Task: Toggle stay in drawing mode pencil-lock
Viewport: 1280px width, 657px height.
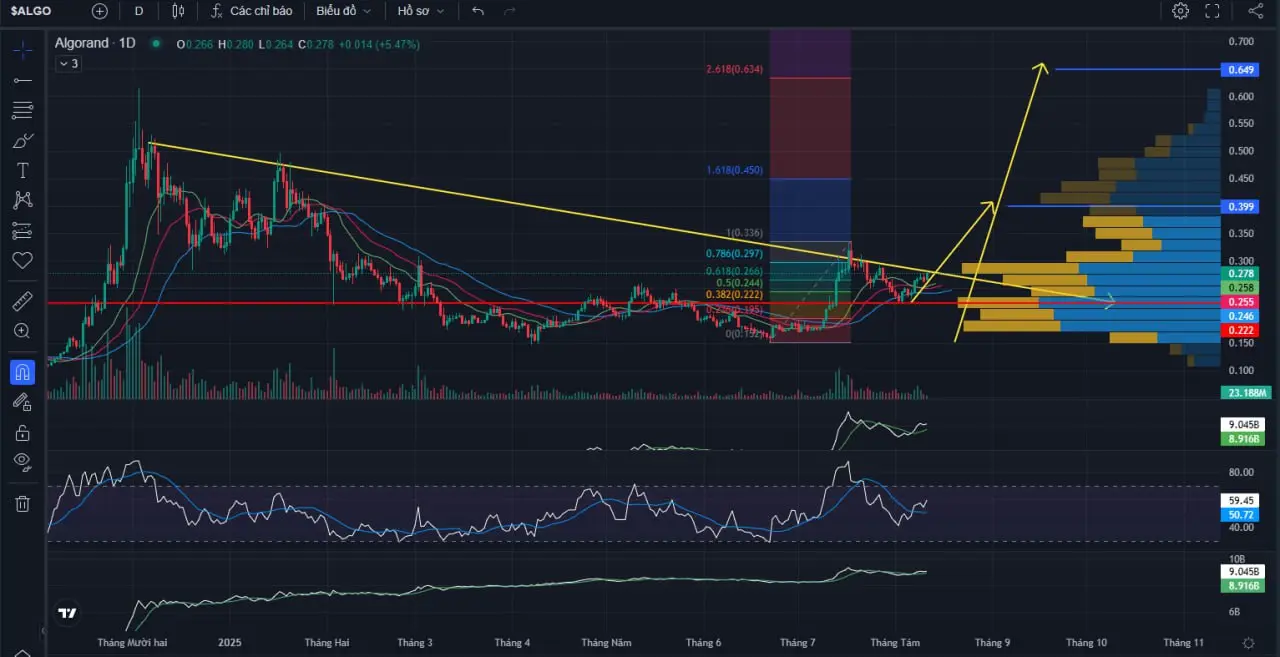Action: (22, 402)
